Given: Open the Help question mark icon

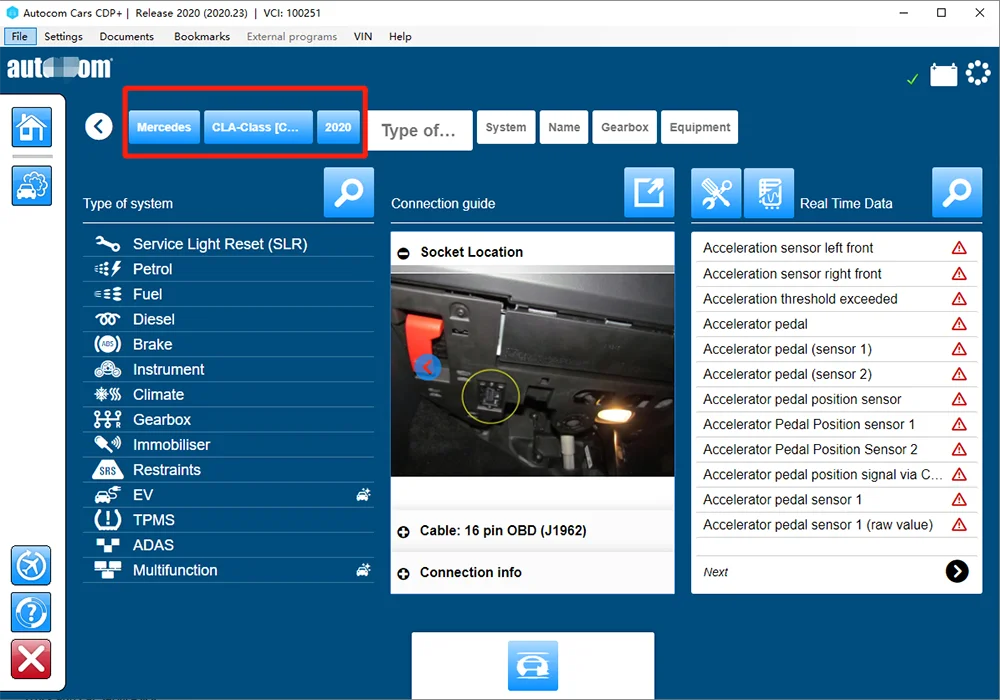Looking at the screenshot, I should (31, 612).
